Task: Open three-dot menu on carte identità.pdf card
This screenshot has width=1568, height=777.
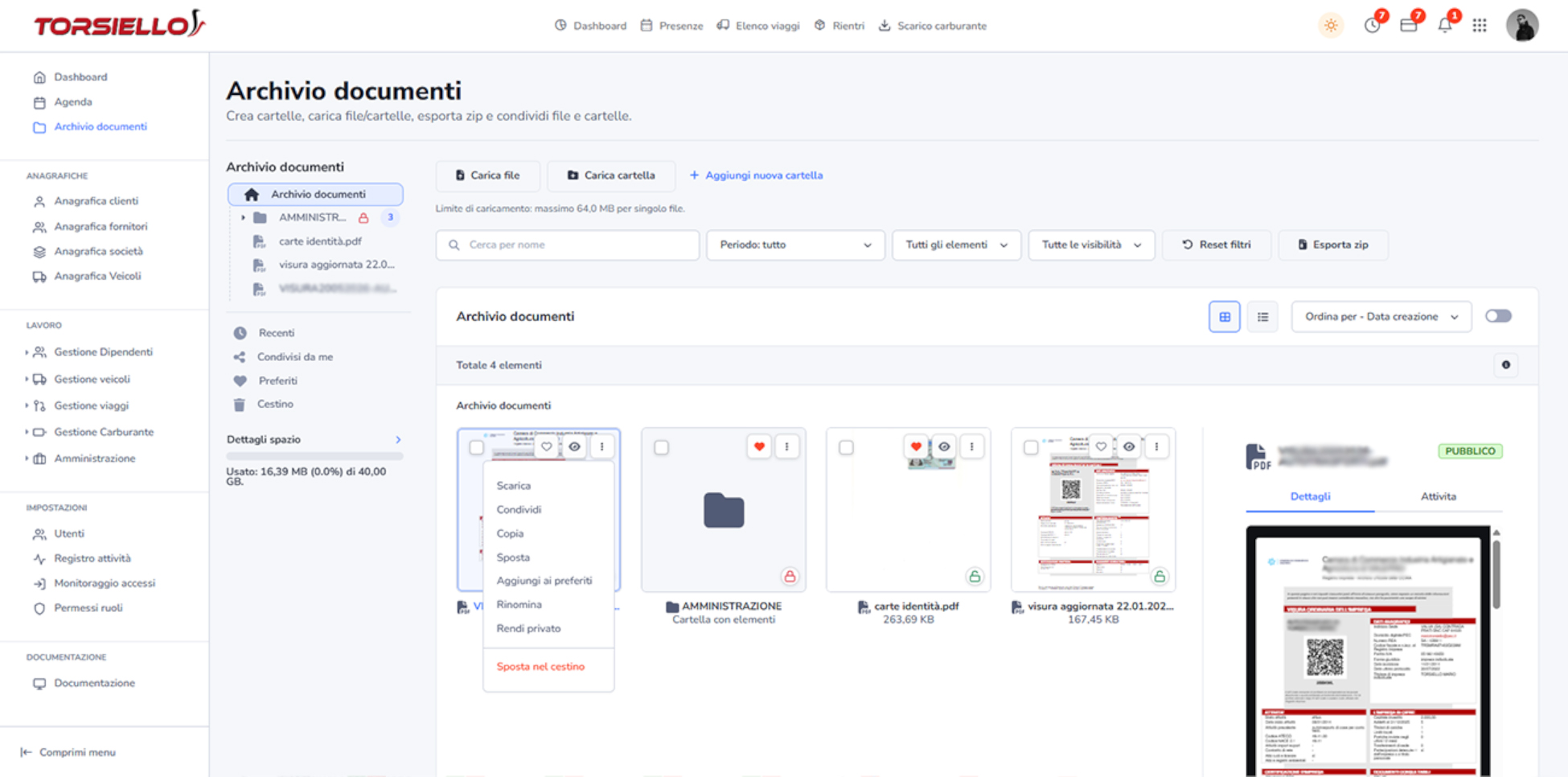Action: (x=971, y=446)
